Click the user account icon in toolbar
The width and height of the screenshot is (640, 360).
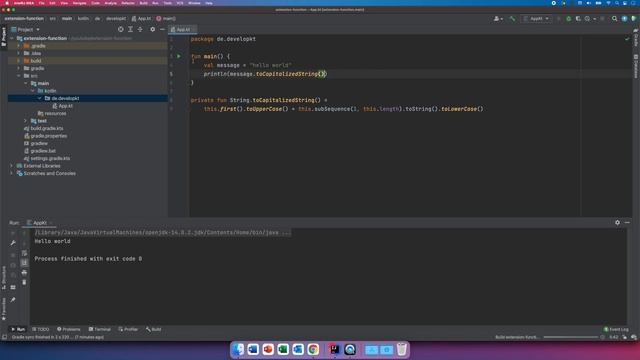coord(498,19)
